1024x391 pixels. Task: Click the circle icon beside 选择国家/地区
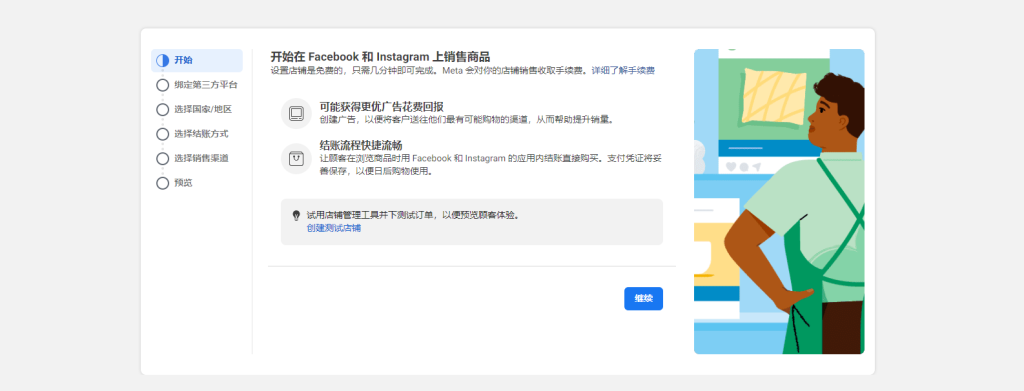163,110
